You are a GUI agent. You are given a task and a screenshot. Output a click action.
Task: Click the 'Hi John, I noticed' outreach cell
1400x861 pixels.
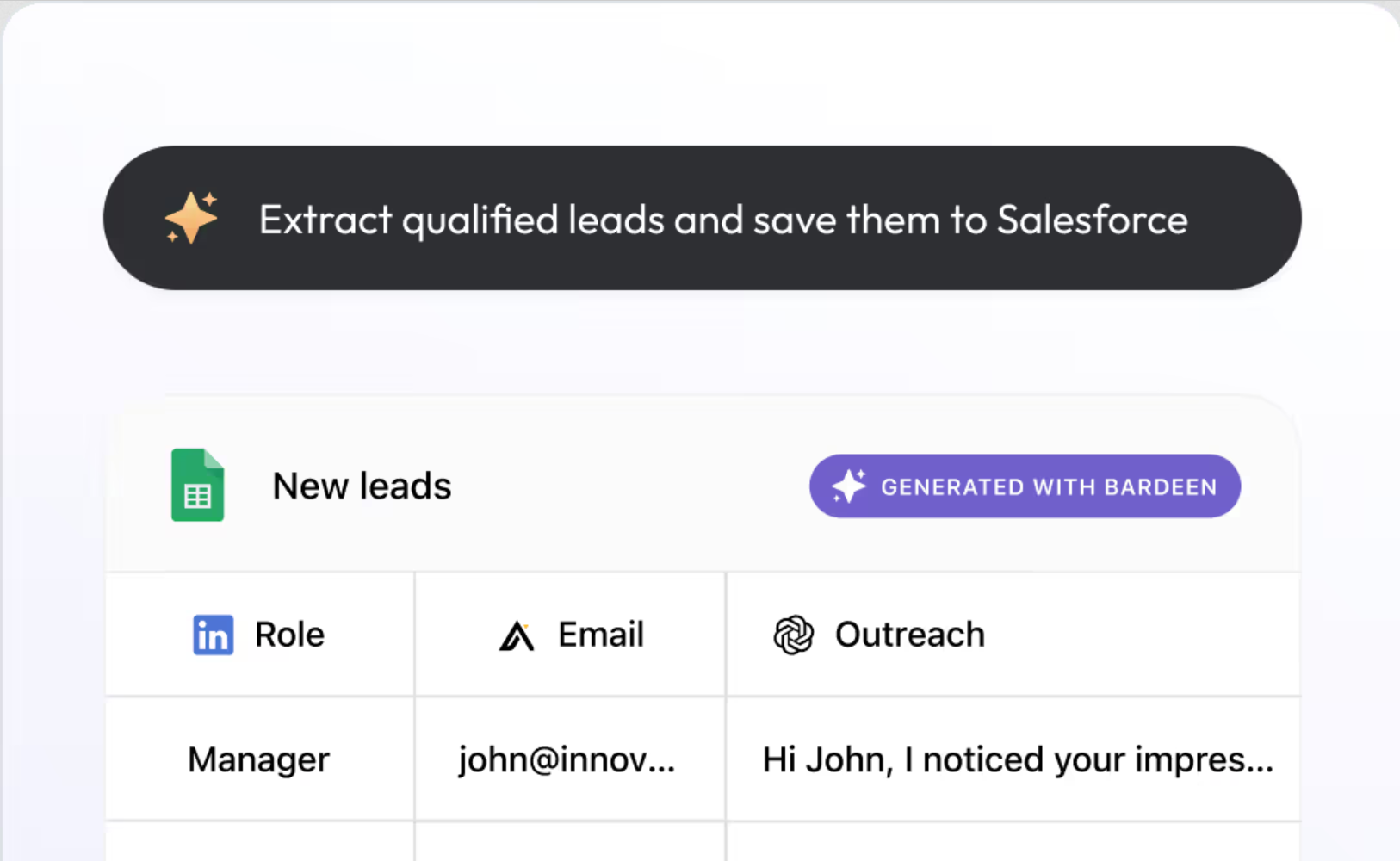point(1016,759)
